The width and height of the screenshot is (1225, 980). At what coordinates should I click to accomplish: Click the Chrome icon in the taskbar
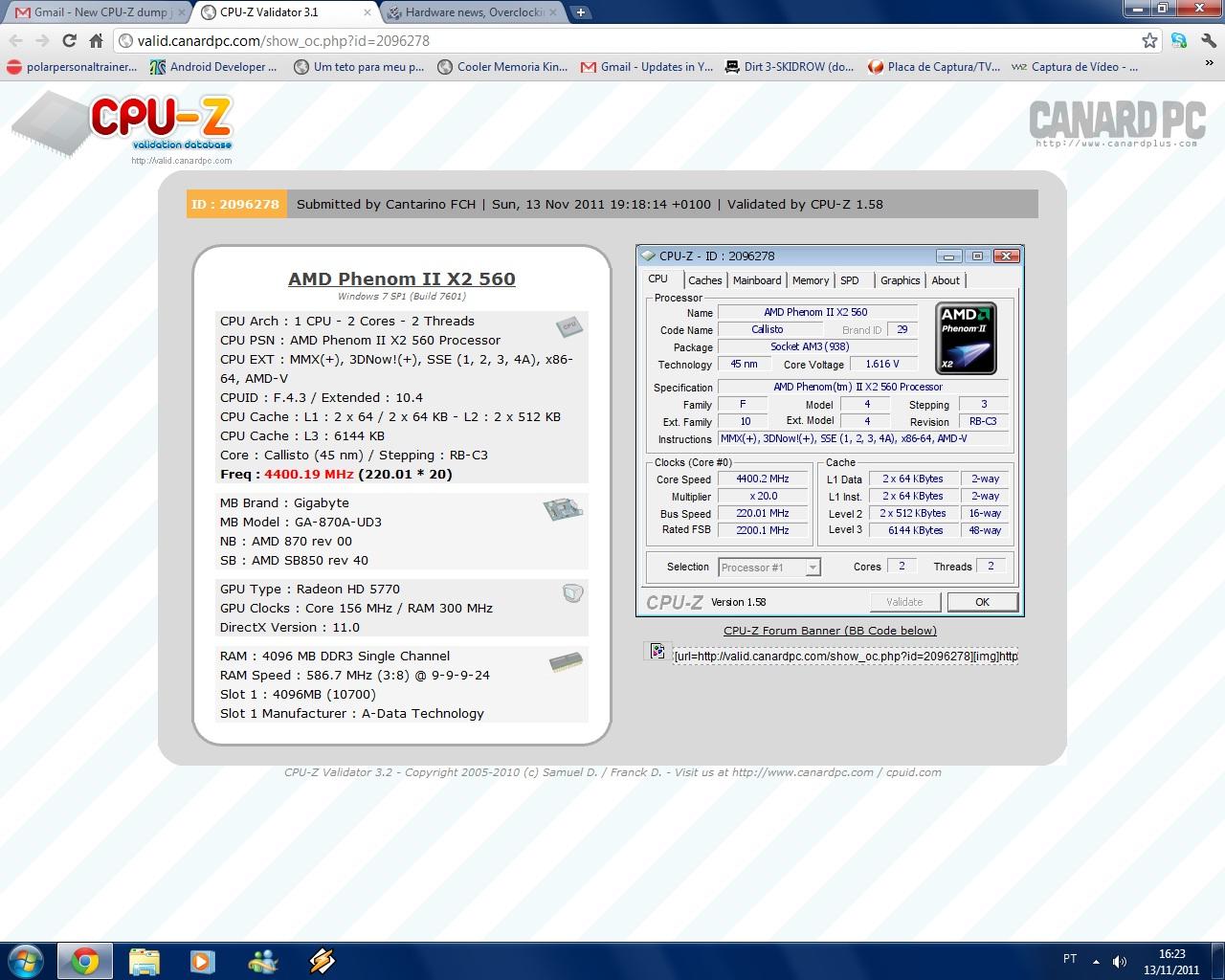85,961
